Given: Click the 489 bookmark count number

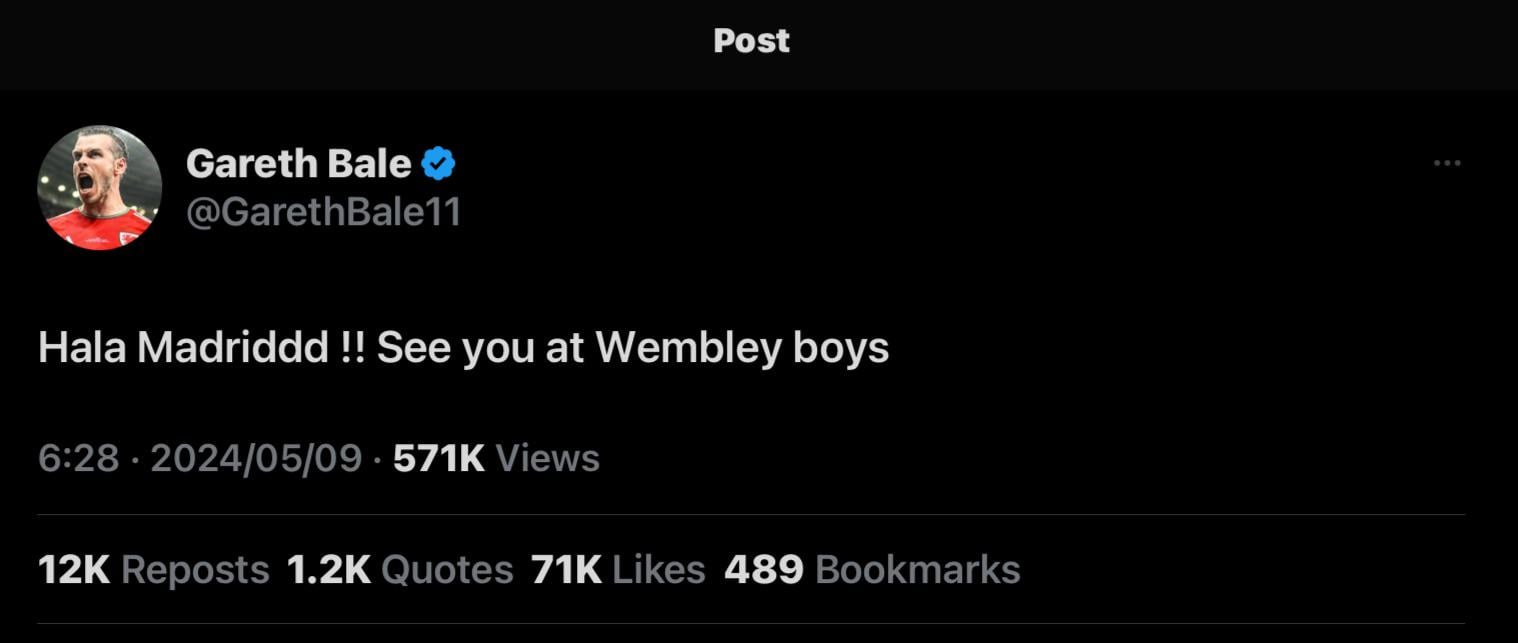Looking at the screenshot, I should [x=763, y=570].
